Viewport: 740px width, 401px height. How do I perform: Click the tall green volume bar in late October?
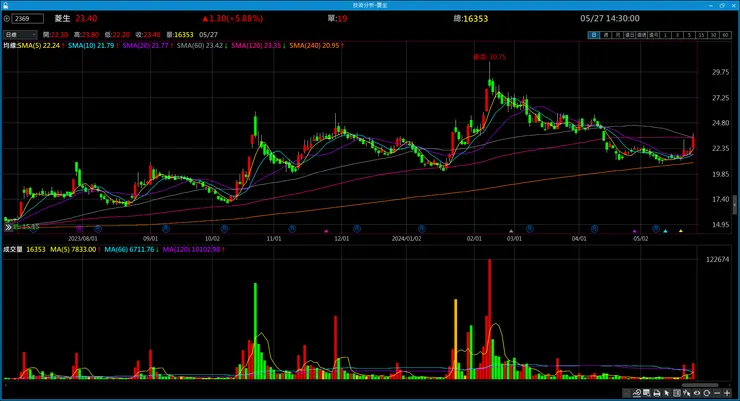(x=255, y=331)
